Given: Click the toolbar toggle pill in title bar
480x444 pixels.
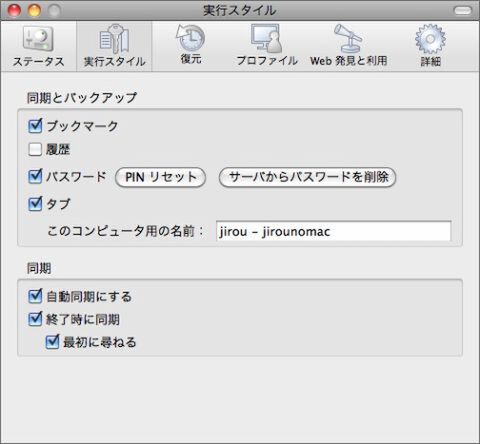Looking at the screenshot, I should click(x=462, y=11).
